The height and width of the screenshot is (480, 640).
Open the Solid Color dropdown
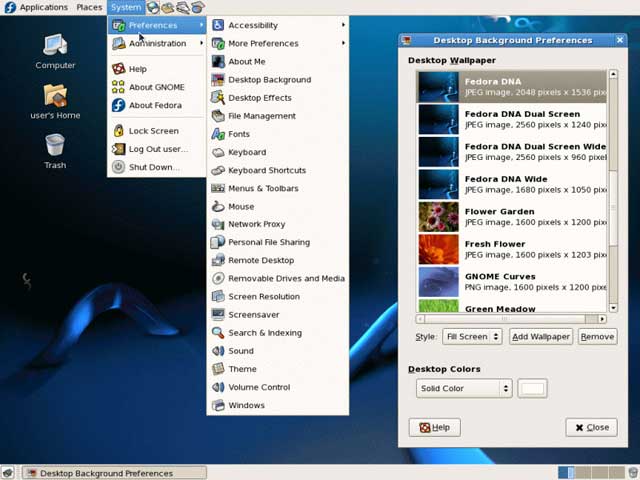(x=464, y=388)
